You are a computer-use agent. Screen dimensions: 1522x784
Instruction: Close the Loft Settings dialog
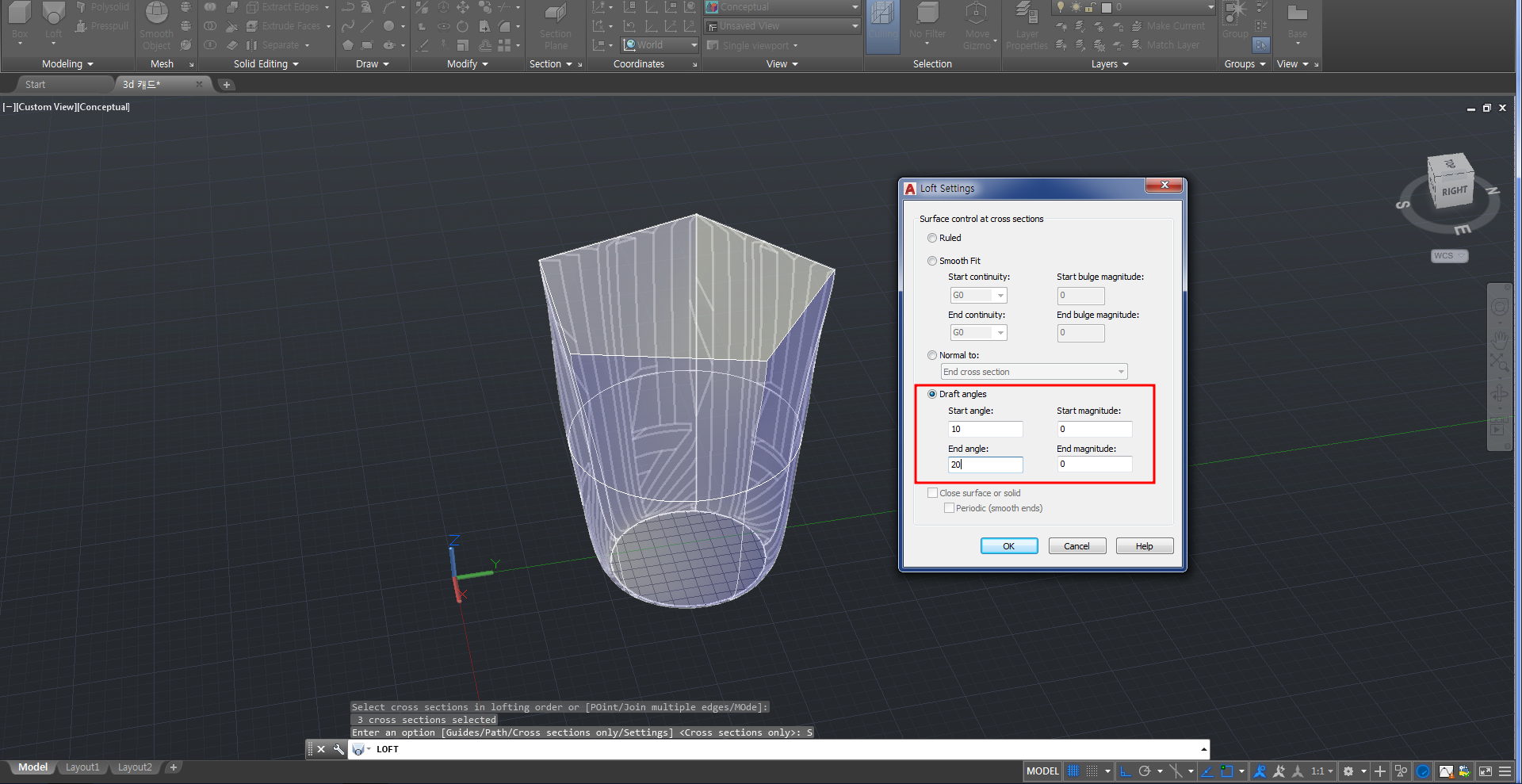click(1164, 185)
